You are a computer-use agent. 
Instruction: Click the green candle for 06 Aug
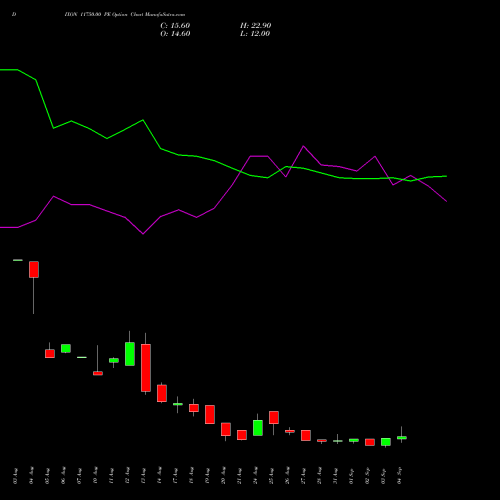tap(66, 348)
